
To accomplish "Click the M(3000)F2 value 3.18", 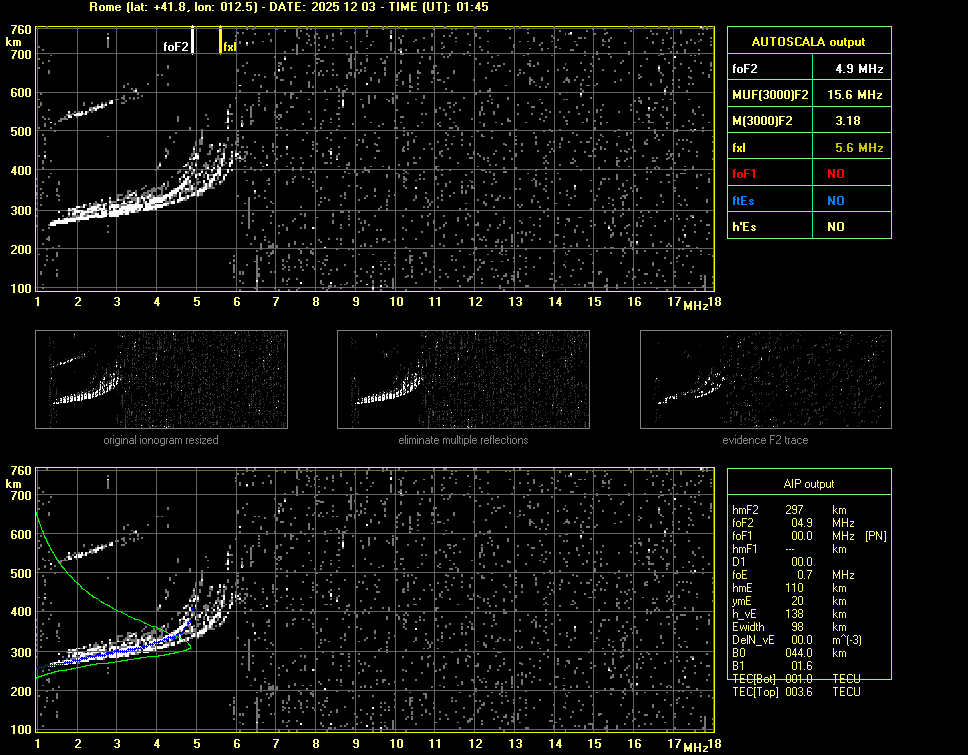I will 848,121.
